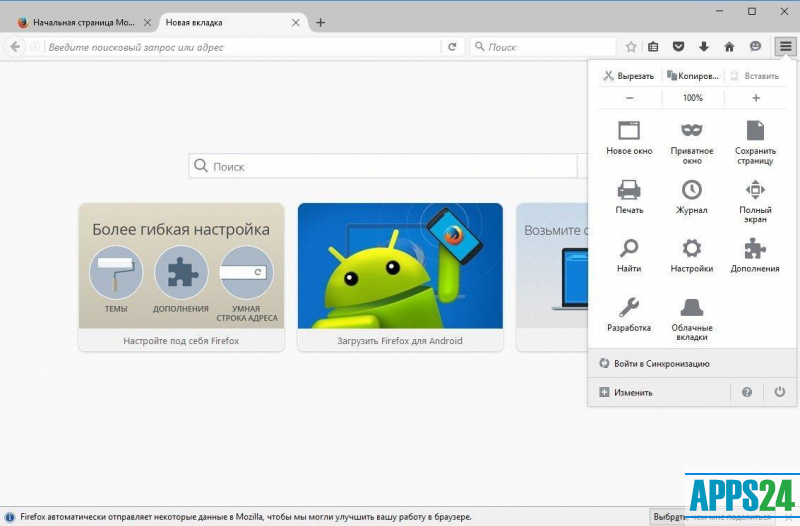Open a new private window (Приватное окно)
800x526 pixels.
691,141
